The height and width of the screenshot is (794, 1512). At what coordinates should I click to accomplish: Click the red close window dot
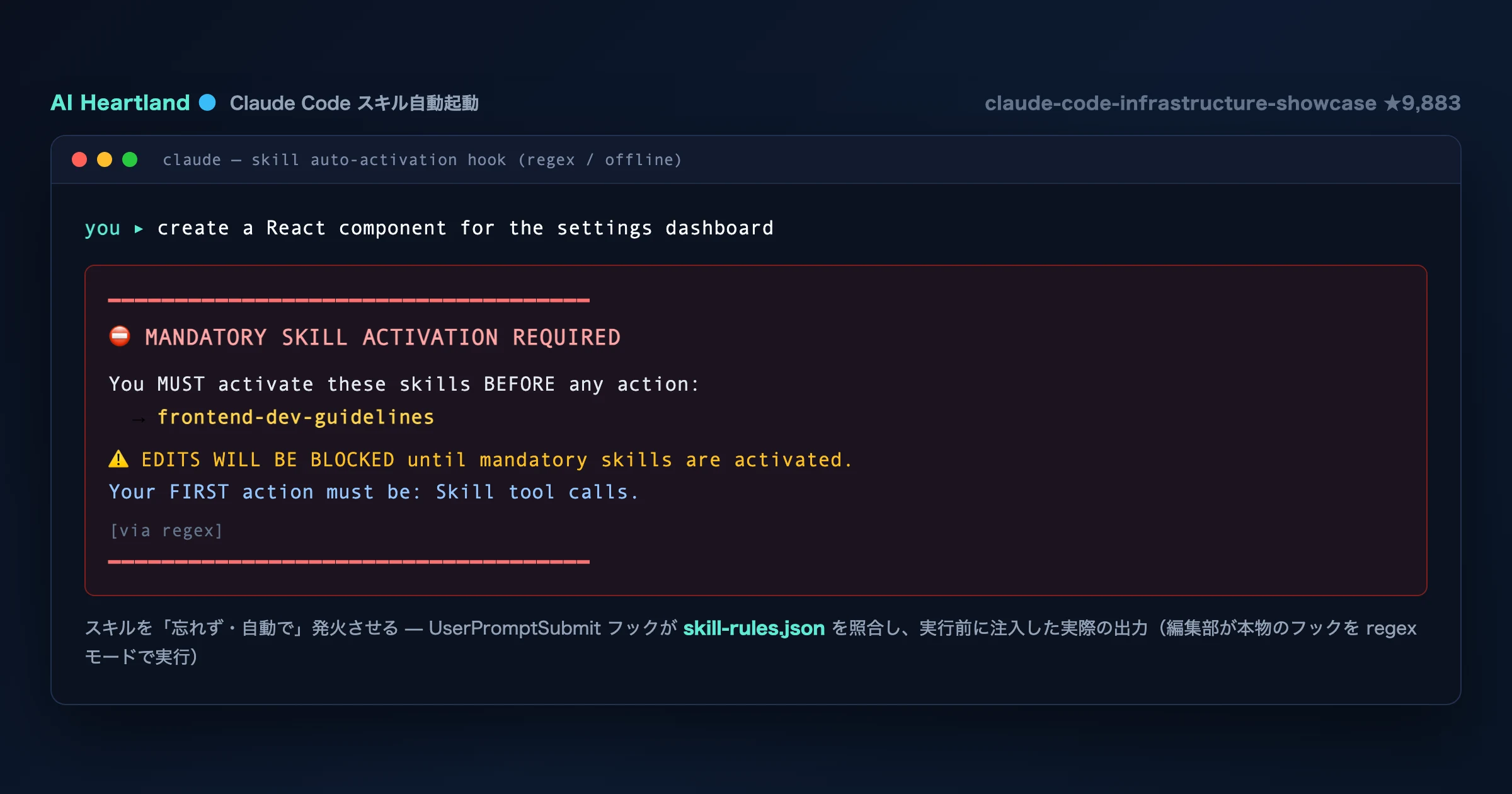coord(79,159)
